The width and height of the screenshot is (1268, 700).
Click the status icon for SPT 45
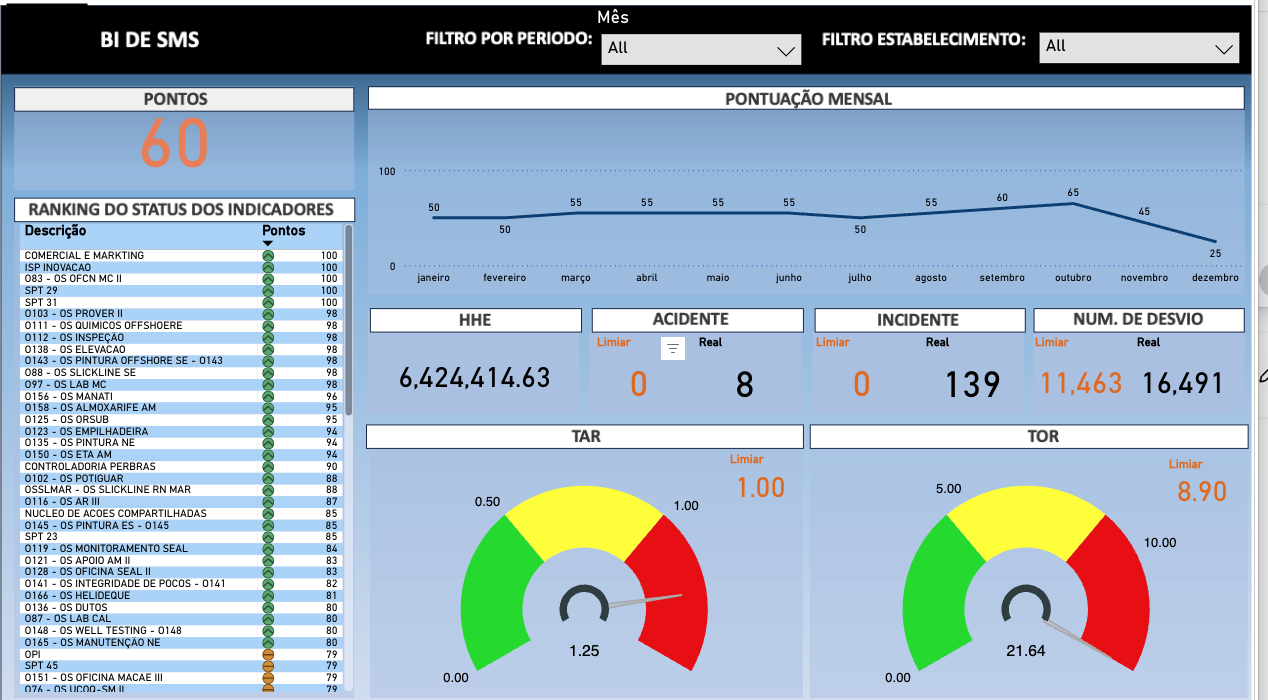point(268,666)
